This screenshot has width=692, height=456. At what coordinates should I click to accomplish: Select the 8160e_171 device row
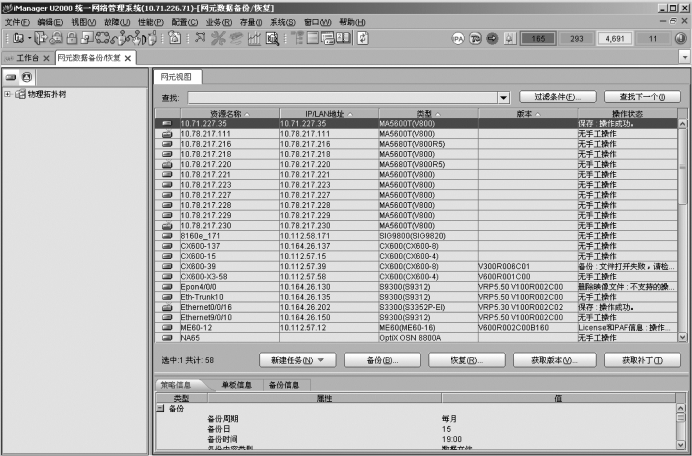point(416,236)
